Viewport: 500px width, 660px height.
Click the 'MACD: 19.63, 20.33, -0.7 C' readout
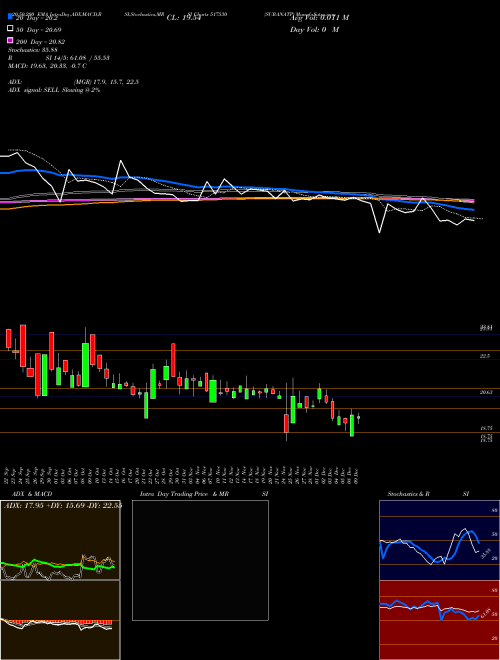48,66
